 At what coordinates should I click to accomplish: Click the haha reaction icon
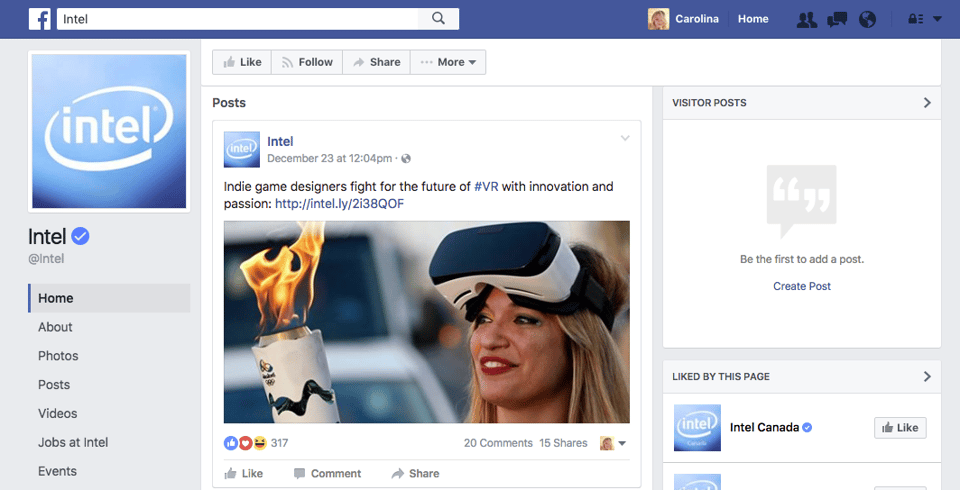pos(260,443)
